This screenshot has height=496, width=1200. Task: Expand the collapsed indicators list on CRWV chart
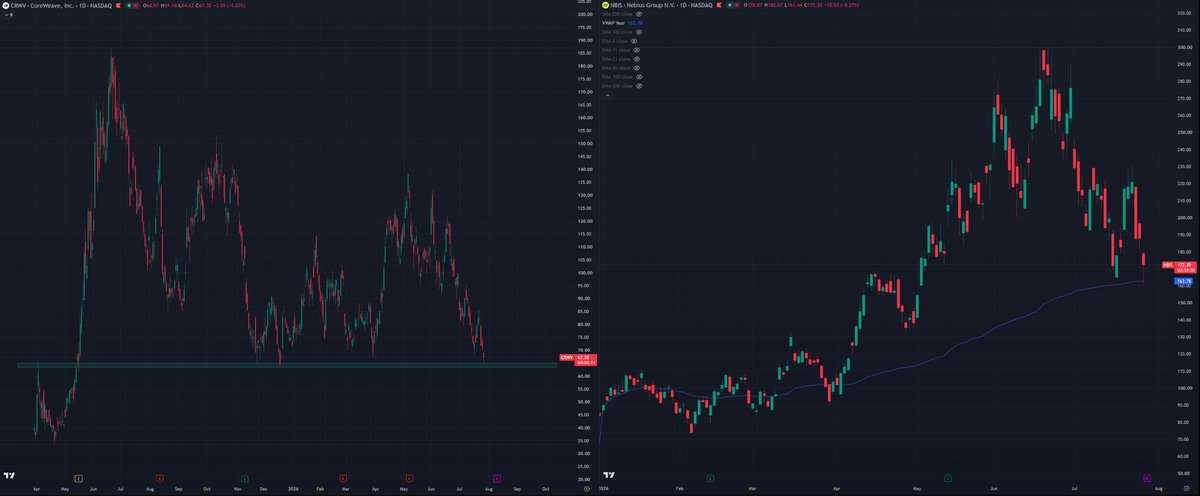click(9, 15)
